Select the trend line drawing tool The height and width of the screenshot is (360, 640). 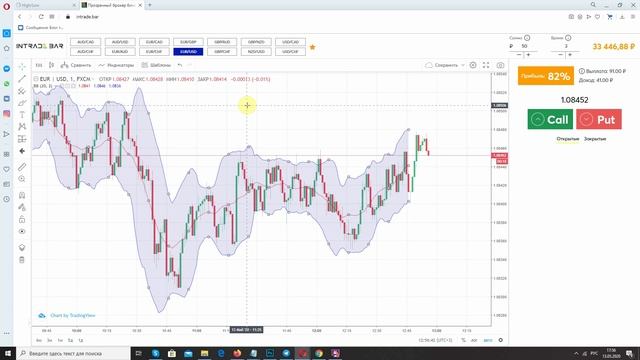pos(22,78)
